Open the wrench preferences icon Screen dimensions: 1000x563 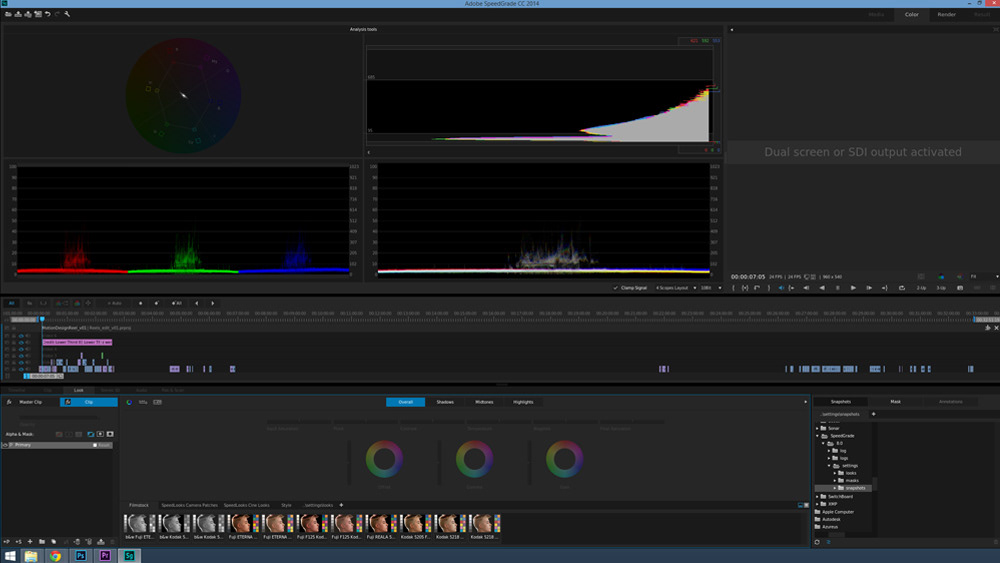point(67,14)
